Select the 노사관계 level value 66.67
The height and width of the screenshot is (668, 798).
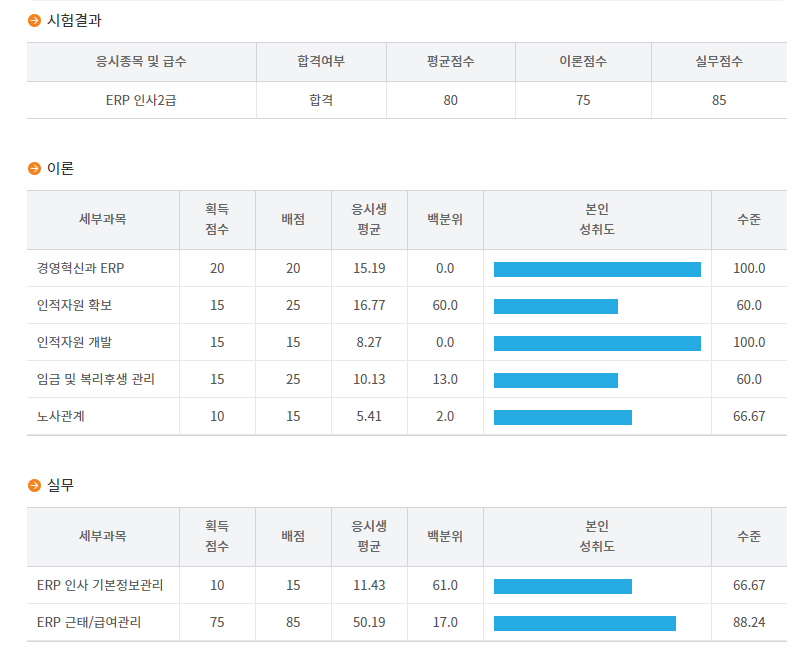tap(749, 416)
